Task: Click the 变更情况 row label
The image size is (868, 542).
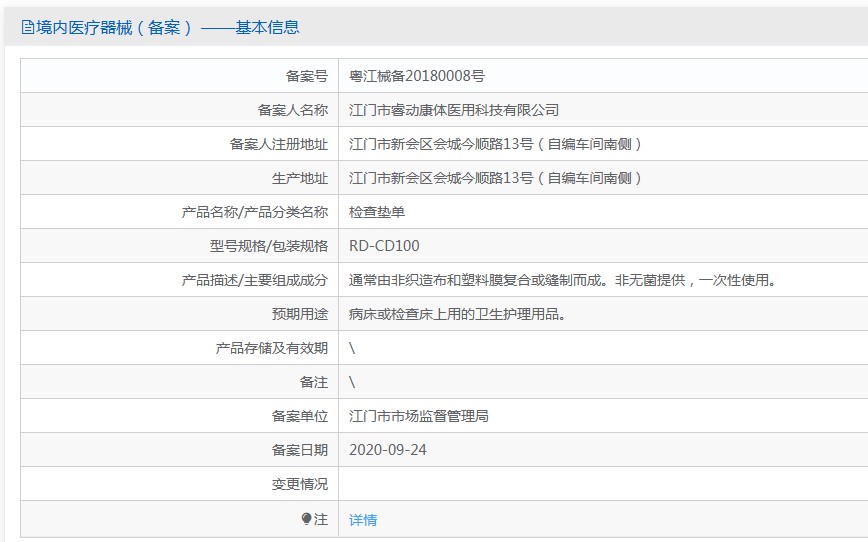Action: pos(299,484)
